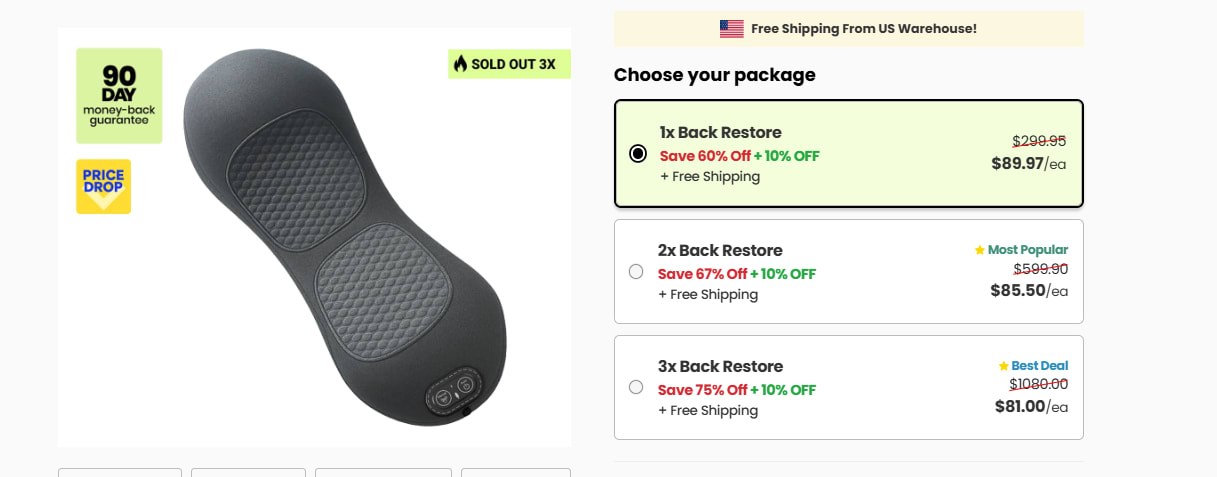The image size is (1217, 477).
Task: Click the US flag icon
Action: pos(731,29)
